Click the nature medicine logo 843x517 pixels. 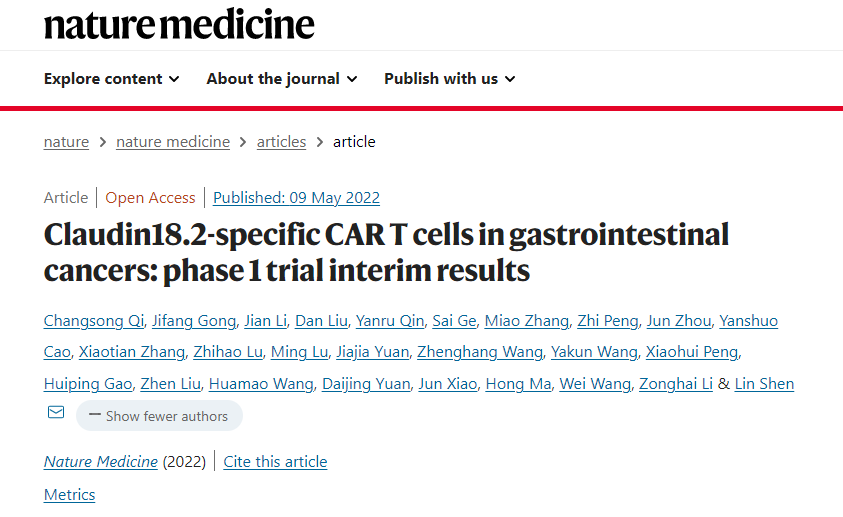point(179,24)
